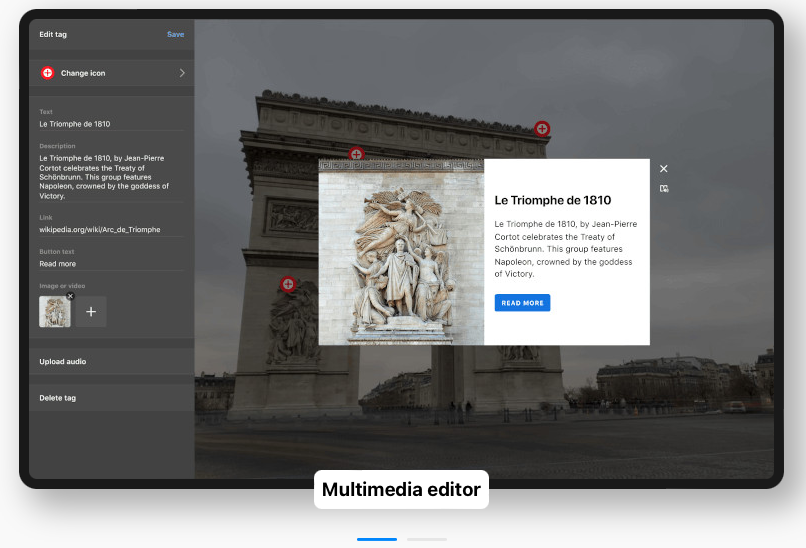Close the Le Triomphe de 1810 popup
This screenshot has height=548, width=806.
pos(663,169)
